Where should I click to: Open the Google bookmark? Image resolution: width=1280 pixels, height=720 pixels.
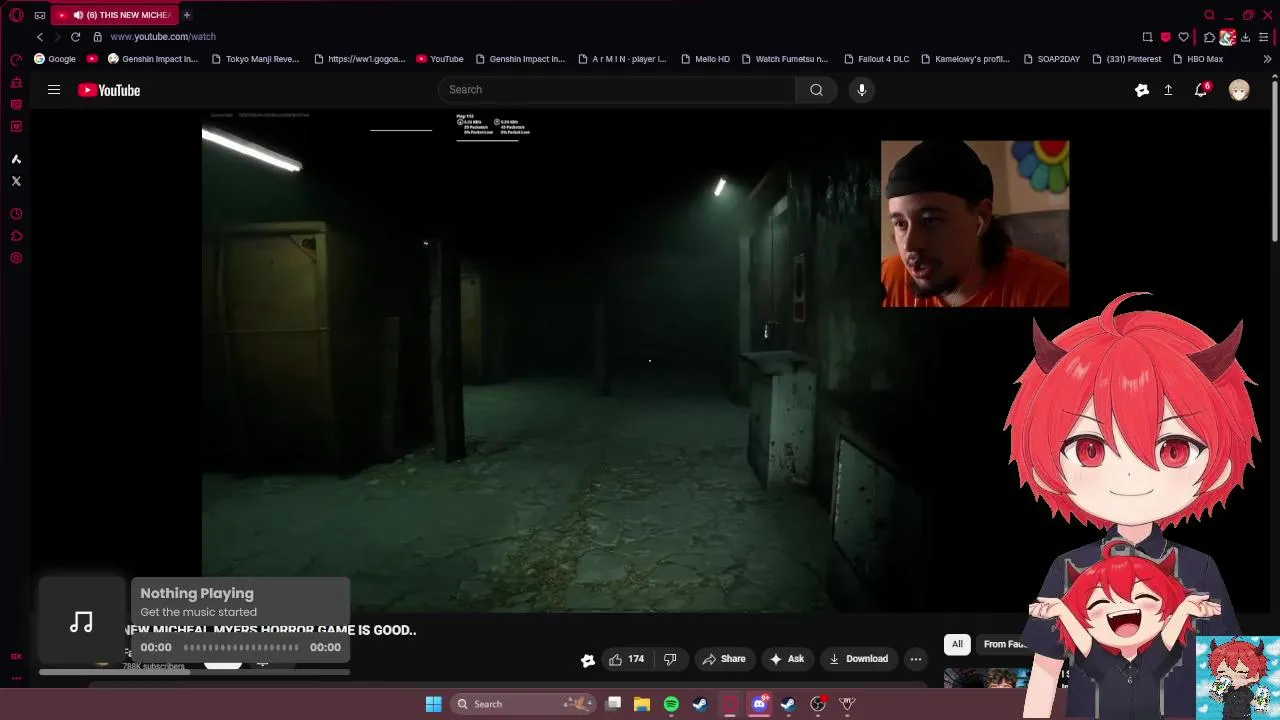55,59
